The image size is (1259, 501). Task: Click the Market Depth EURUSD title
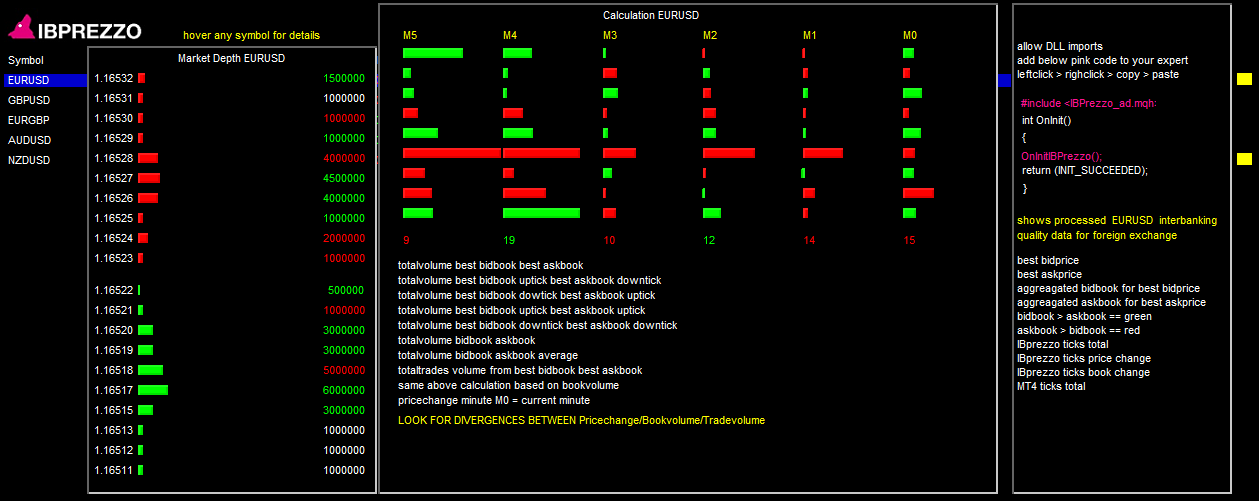[231, 58]
